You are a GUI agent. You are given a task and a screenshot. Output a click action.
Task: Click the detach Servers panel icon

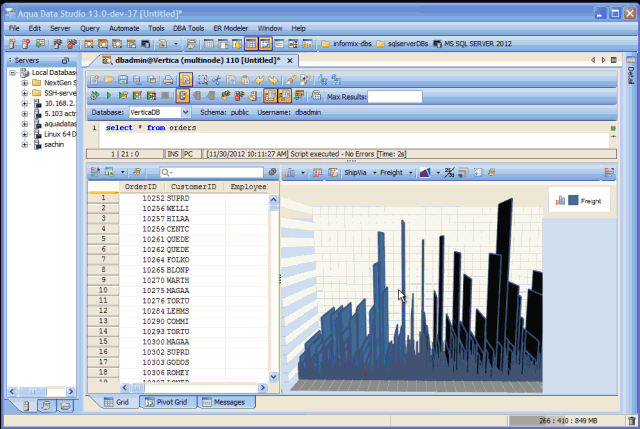65,60
